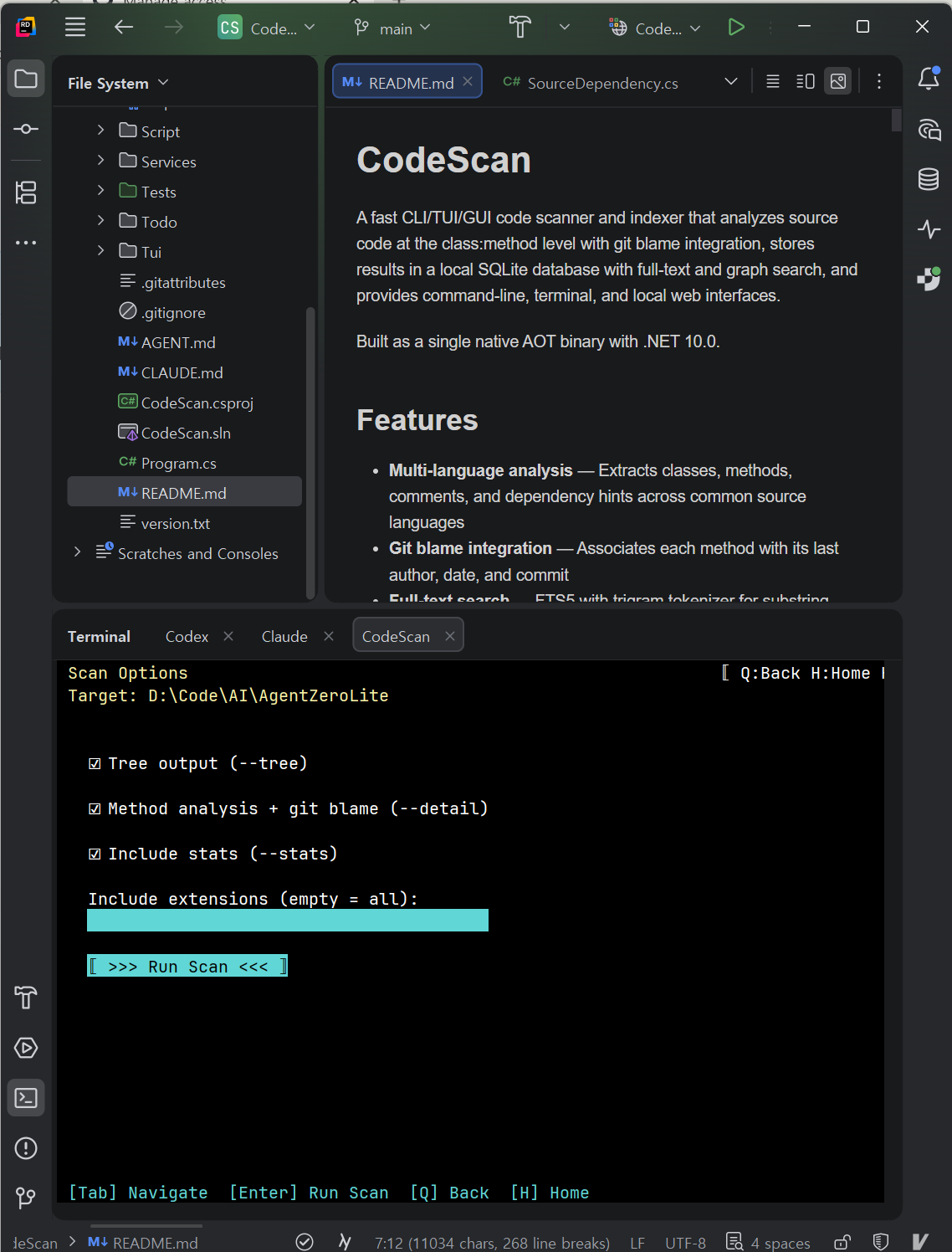Switch to SourceDependency.cs editor tab
952x1252 pixels.
(x=591, y=83)
